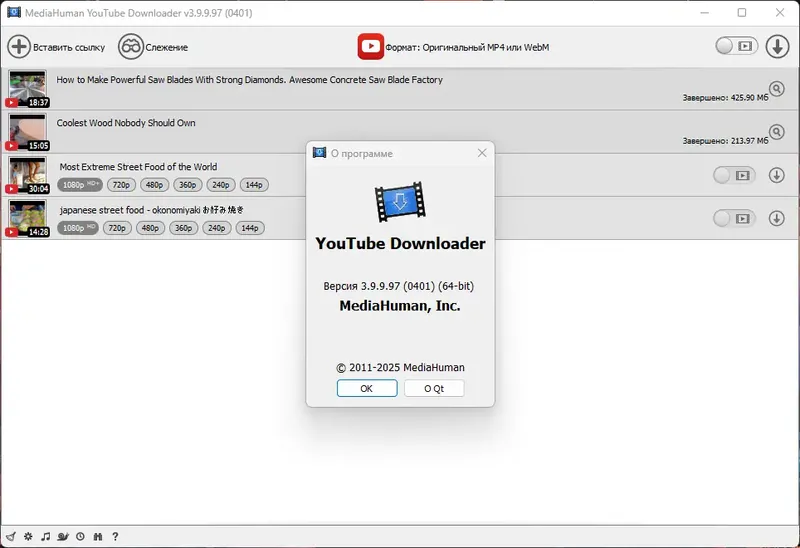Click the status text Завершено: 425.90 Мб
The width and height of the screenshot is (800, 548).
tap(726, 97)
